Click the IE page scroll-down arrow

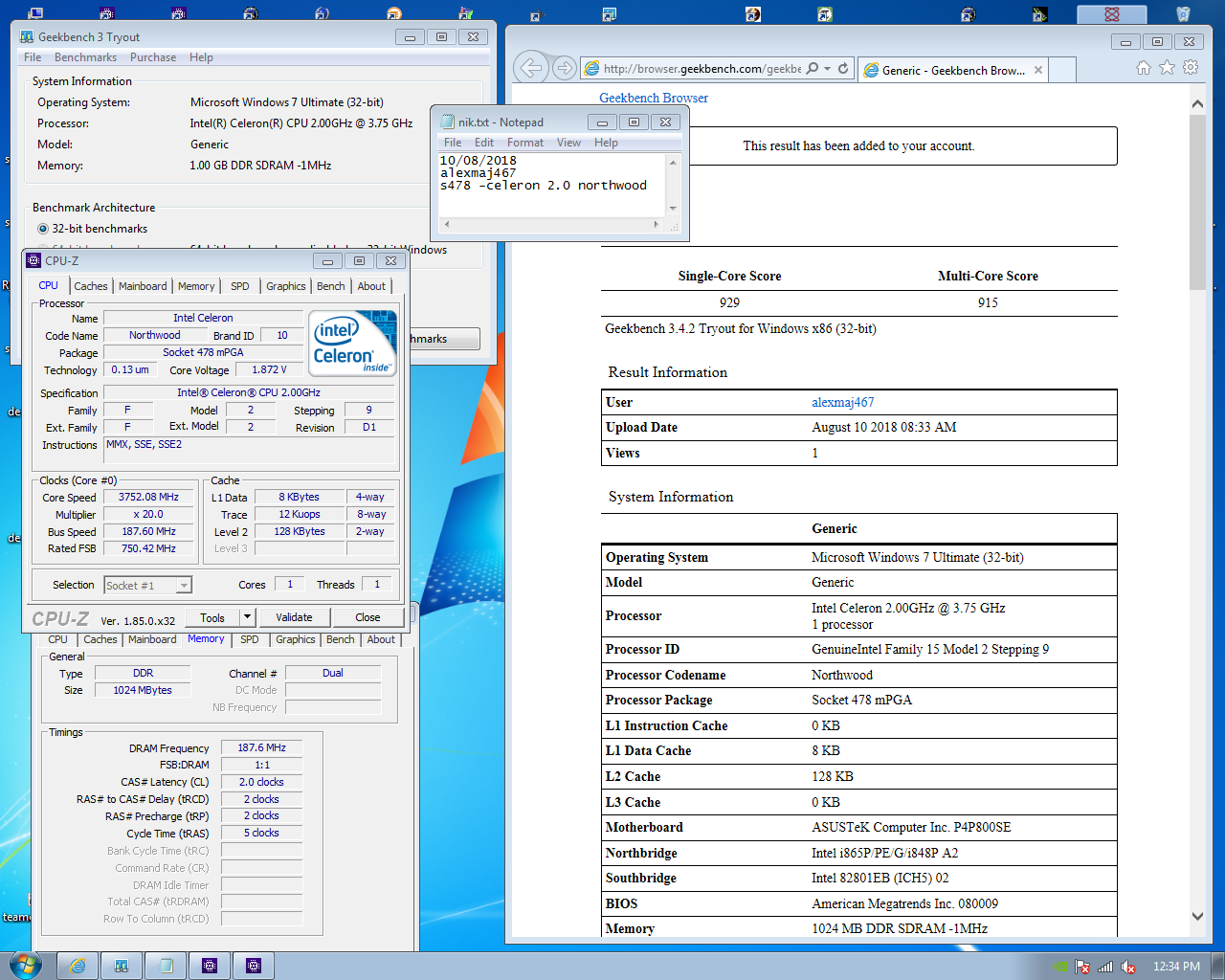pos(1197,916)
